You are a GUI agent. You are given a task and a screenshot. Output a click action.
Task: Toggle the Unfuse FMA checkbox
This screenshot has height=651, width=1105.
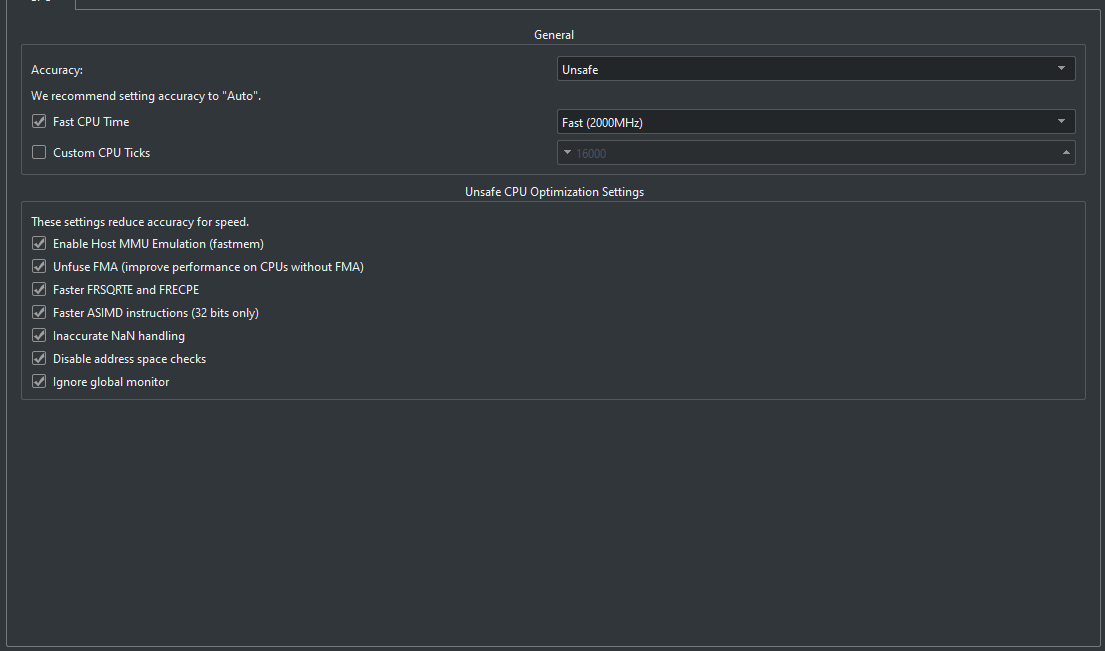tap(39, 266)
